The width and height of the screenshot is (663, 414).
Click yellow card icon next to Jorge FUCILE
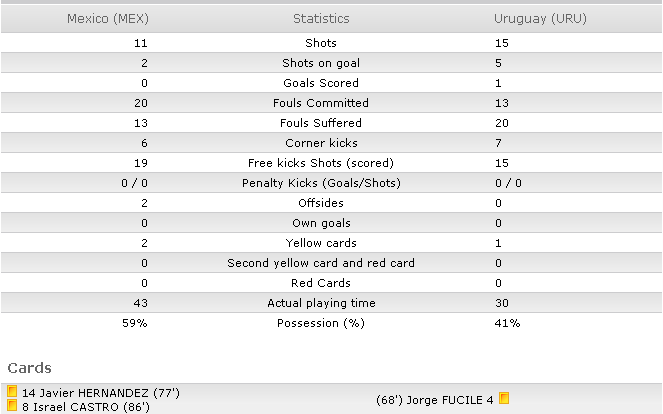coord(504,398)
